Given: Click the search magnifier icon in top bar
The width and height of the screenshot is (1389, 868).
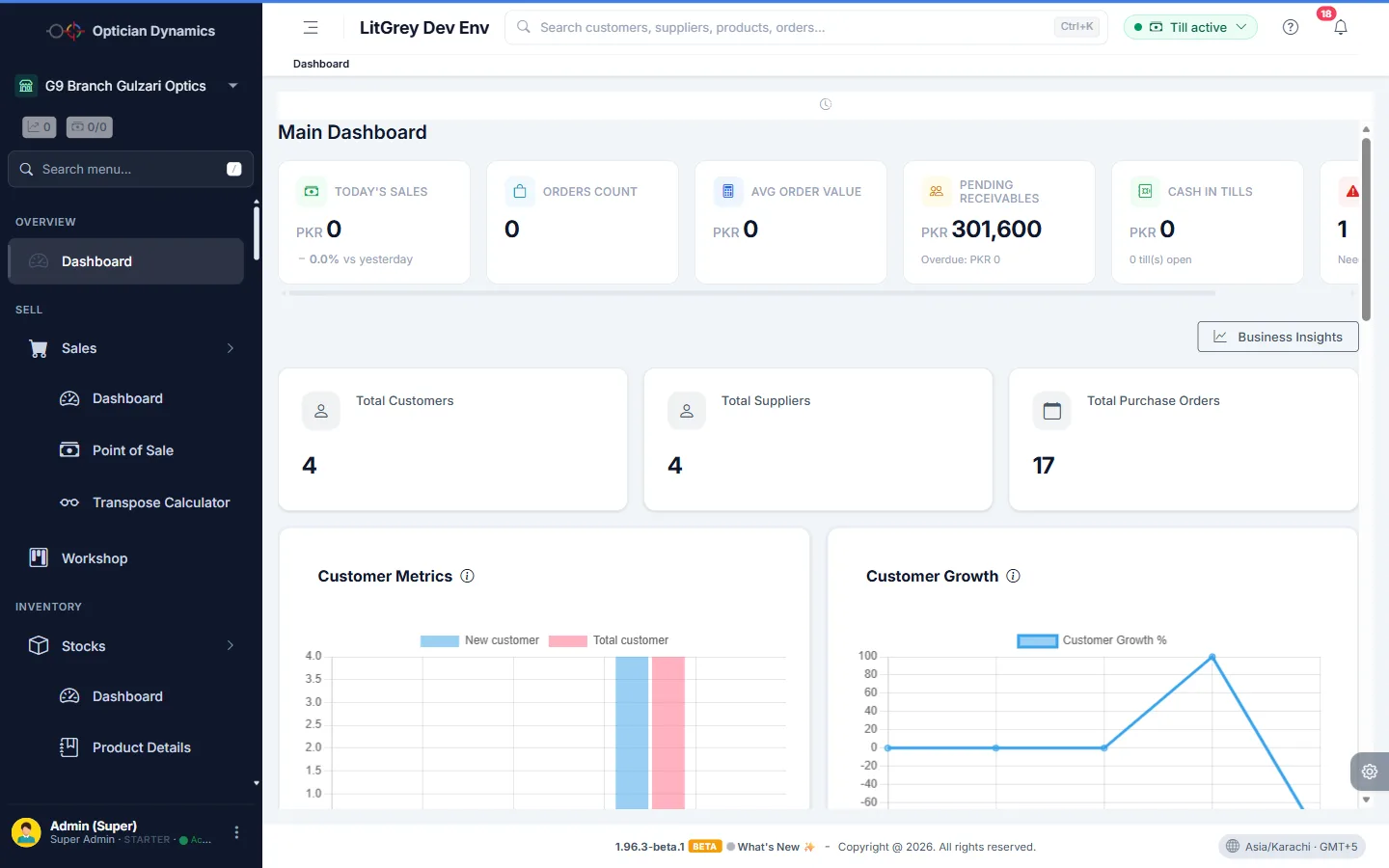Looking at the screenshot, I should pos(524,27).
